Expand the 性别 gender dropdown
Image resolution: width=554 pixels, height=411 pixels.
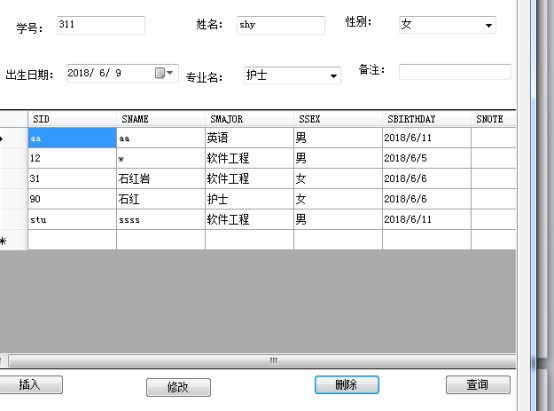489,25
